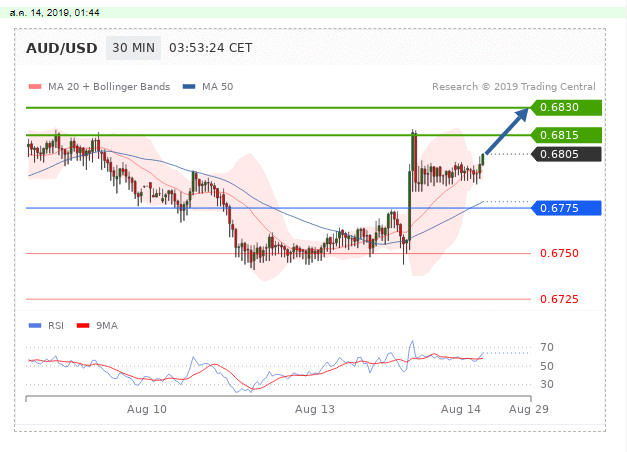Click the Aug 29 date axis label
627x452 pixels.
click(x=529, y=409)
